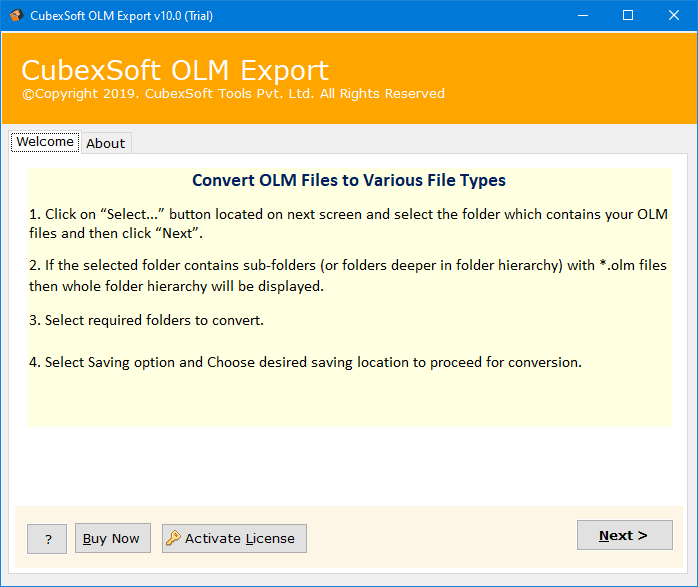Click instruction step 1 about the Select button
Image resolution: width=698 pixels, height=587 pixels.
[348, 223]
